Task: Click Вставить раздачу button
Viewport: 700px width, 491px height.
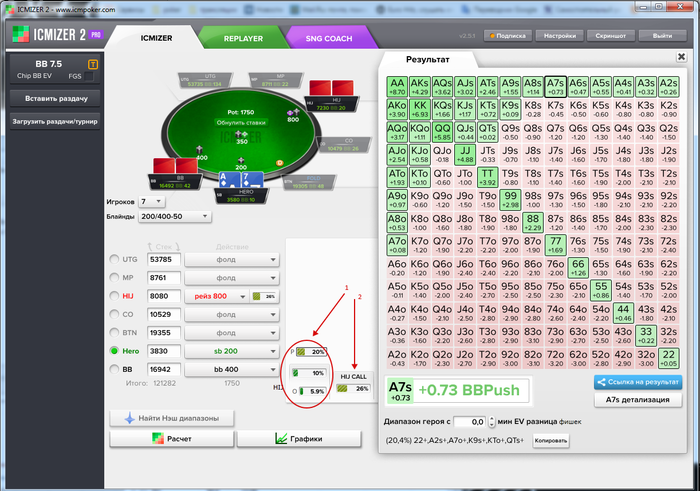Action: (x=56, y=99)
